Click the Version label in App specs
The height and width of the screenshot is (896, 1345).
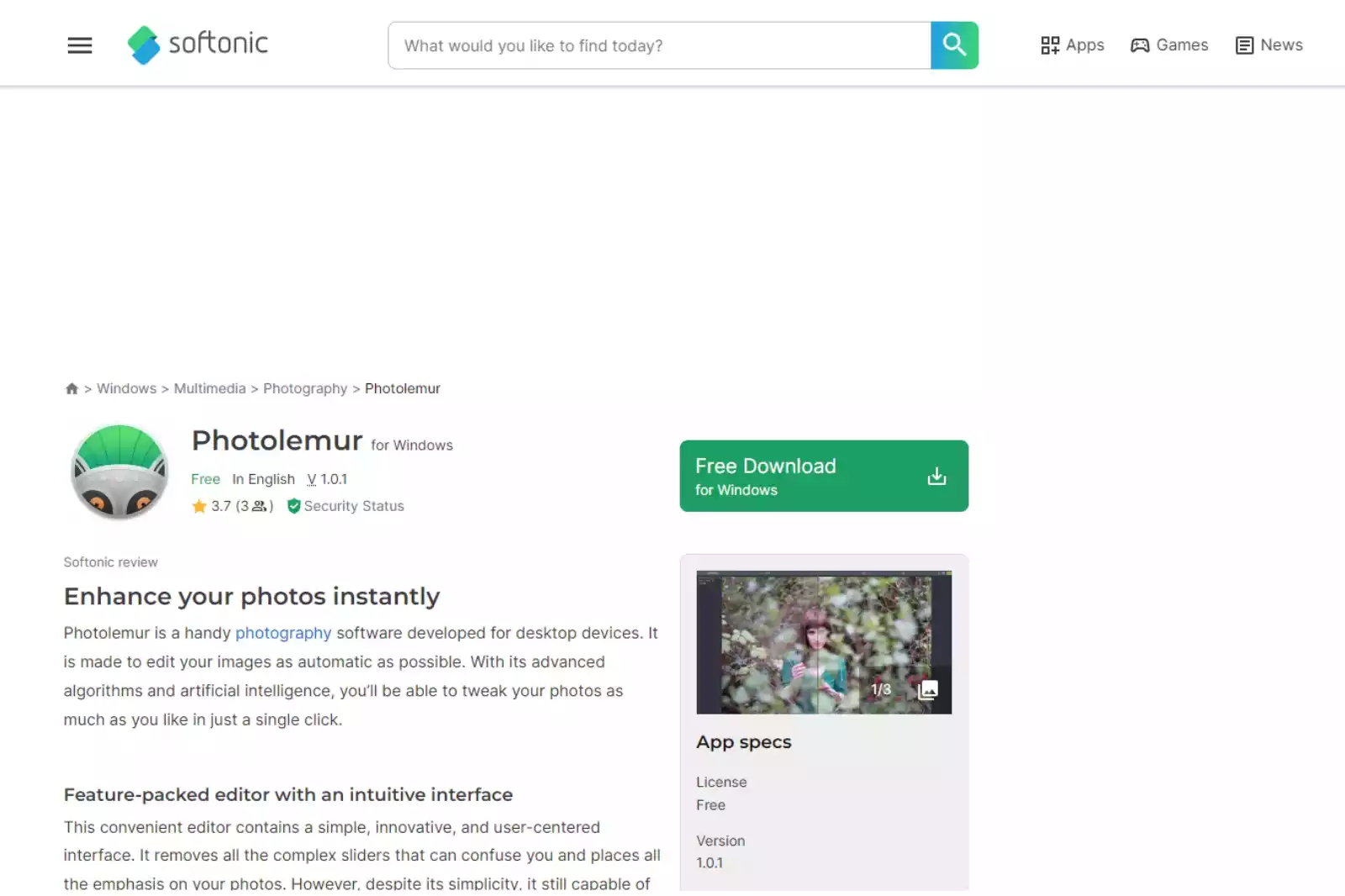[x=720, y=841]
